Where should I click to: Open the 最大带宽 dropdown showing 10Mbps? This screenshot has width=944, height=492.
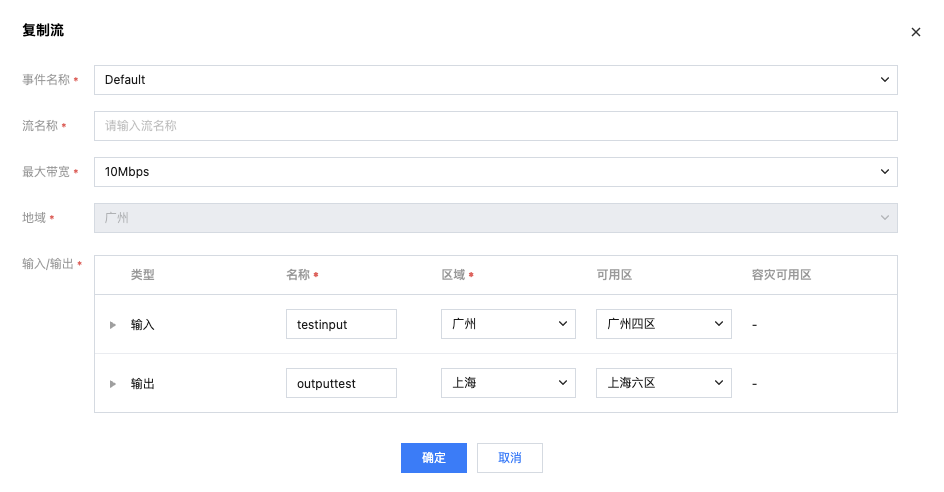click(495, 172)
